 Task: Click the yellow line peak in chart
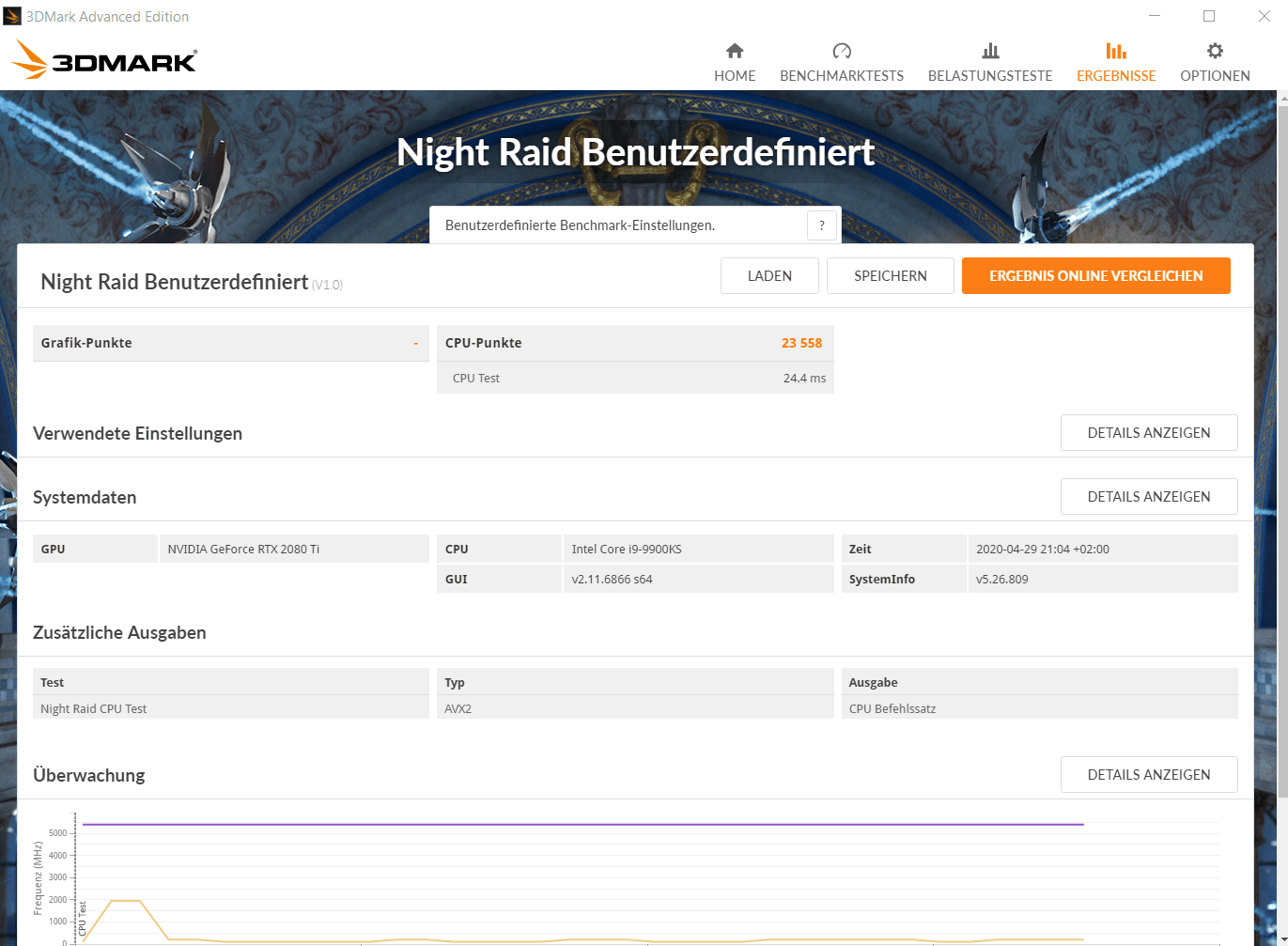pyautogui.click(x=126, y=901)
